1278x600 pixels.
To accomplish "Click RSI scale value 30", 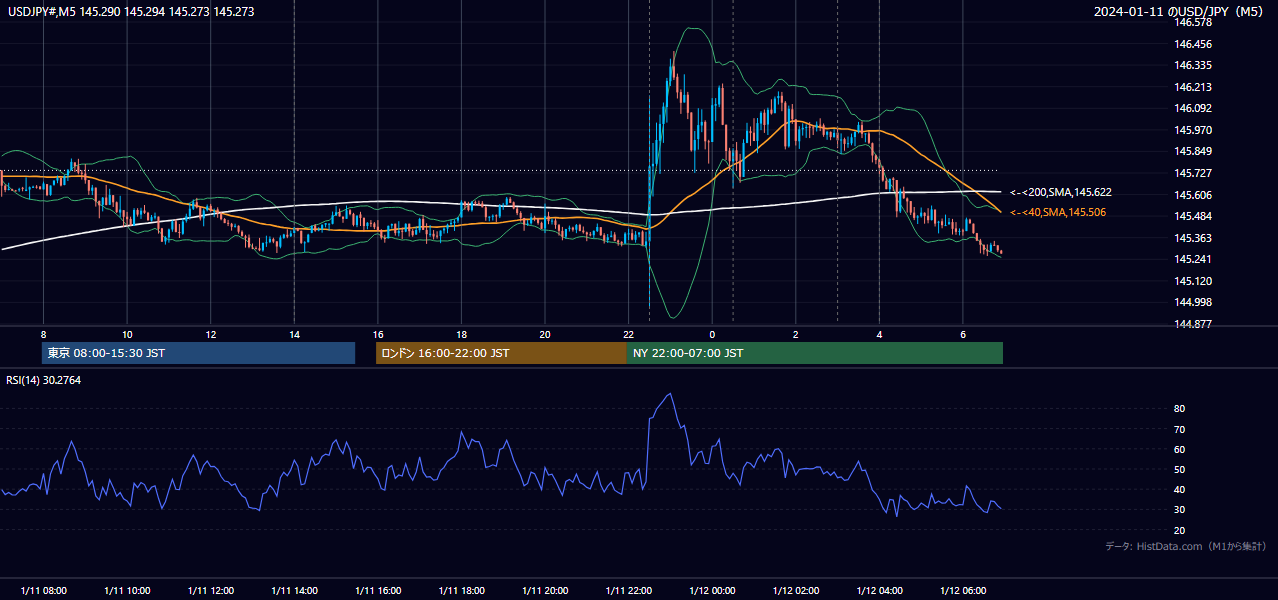I will (x=1180, y=509).
